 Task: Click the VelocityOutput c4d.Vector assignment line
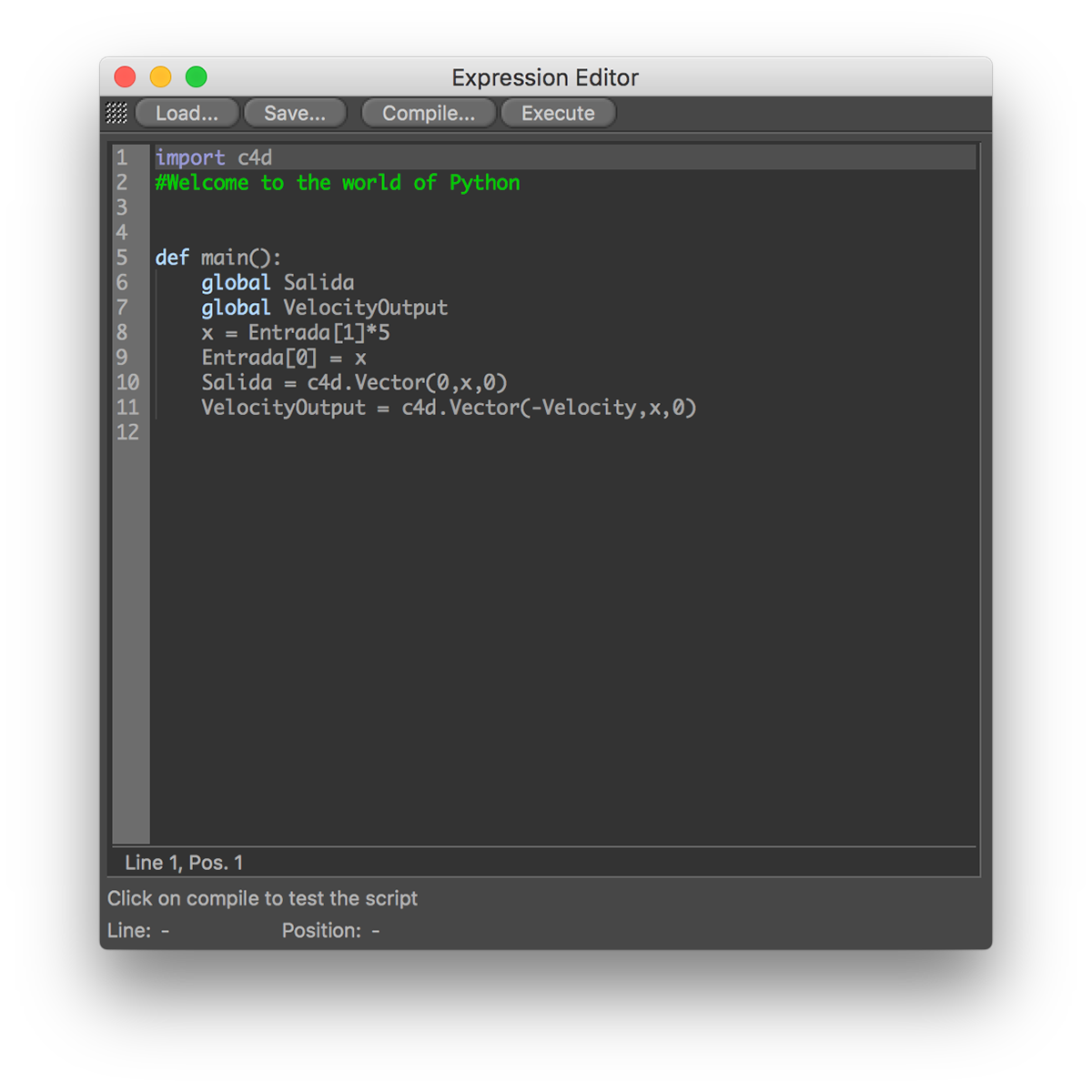(x=449, y=408)
